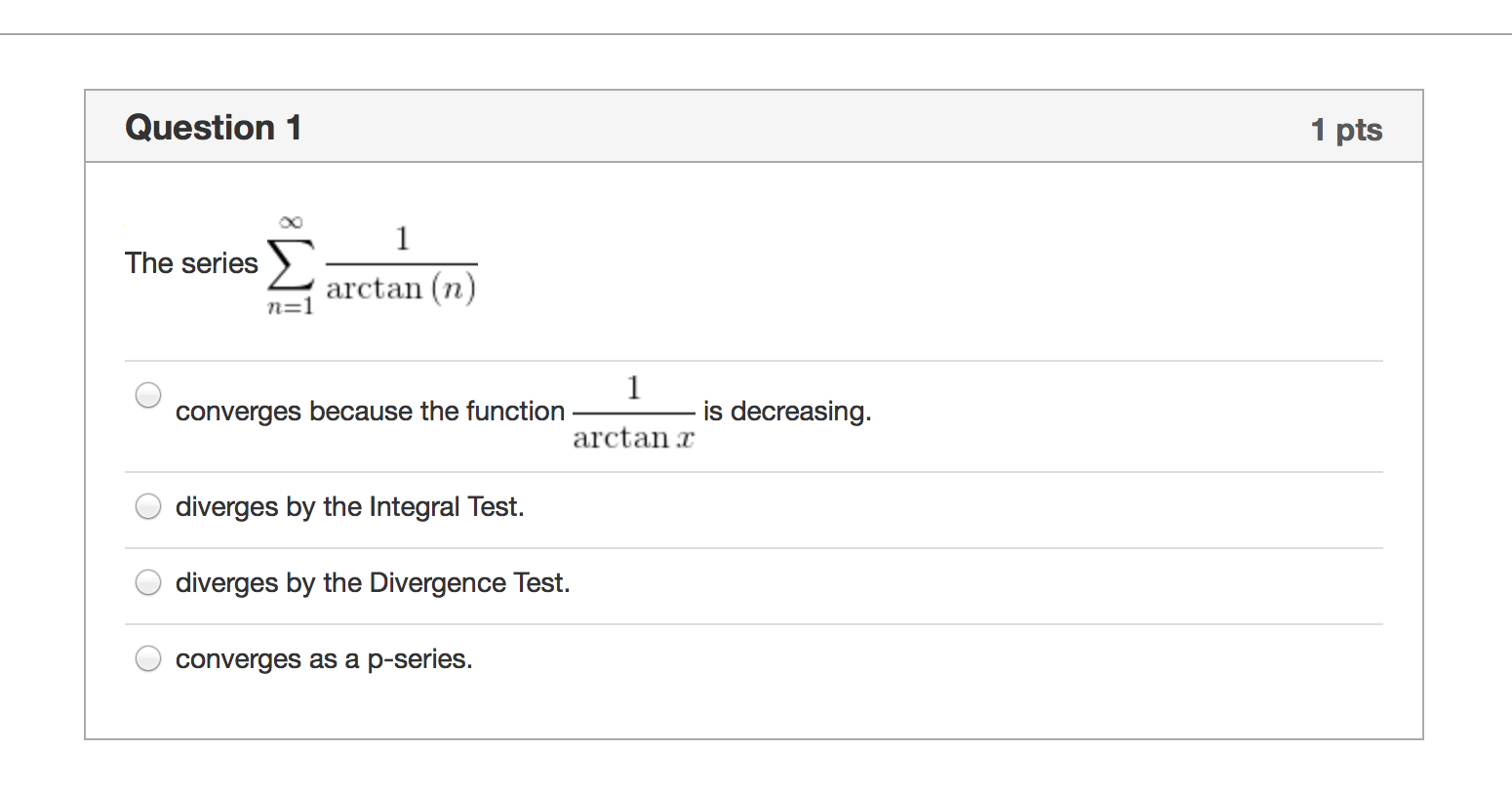
Task: Click the words "is decreasing."
Action: (x=787, y=412)
